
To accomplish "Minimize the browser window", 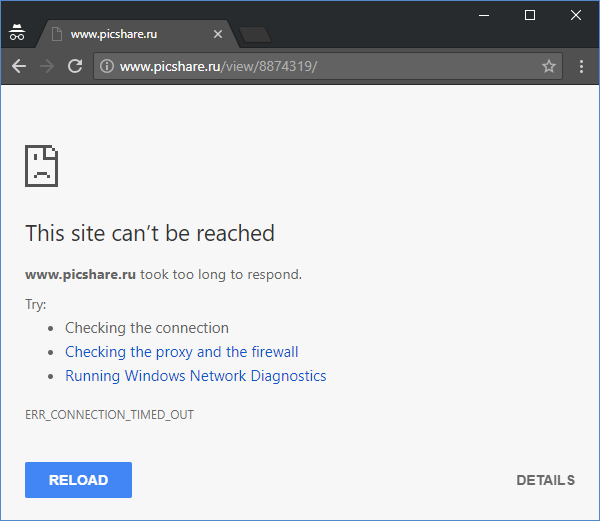I will (484, 15).
